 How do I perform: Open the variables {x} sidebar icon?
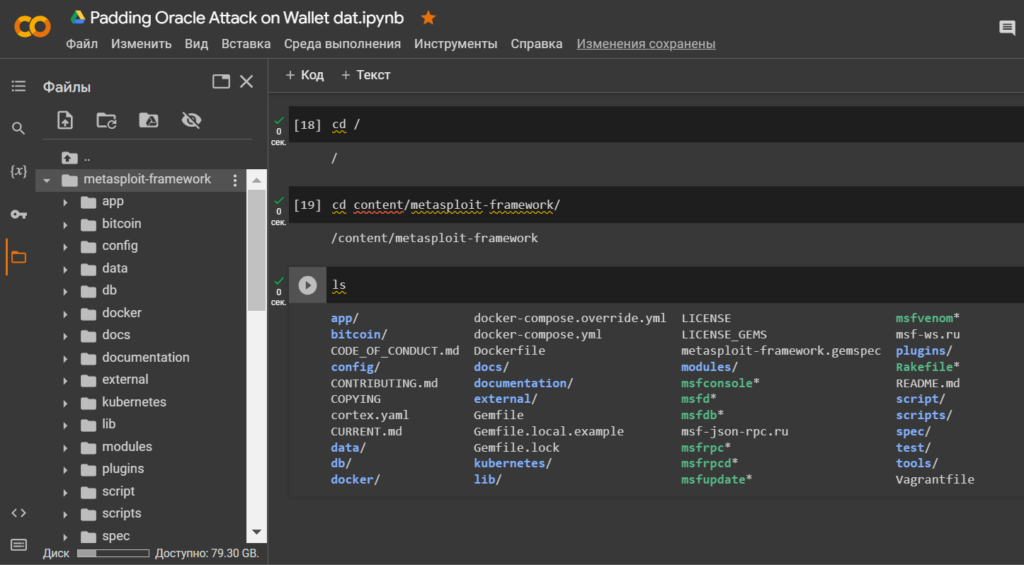click(x=18, y=171)
